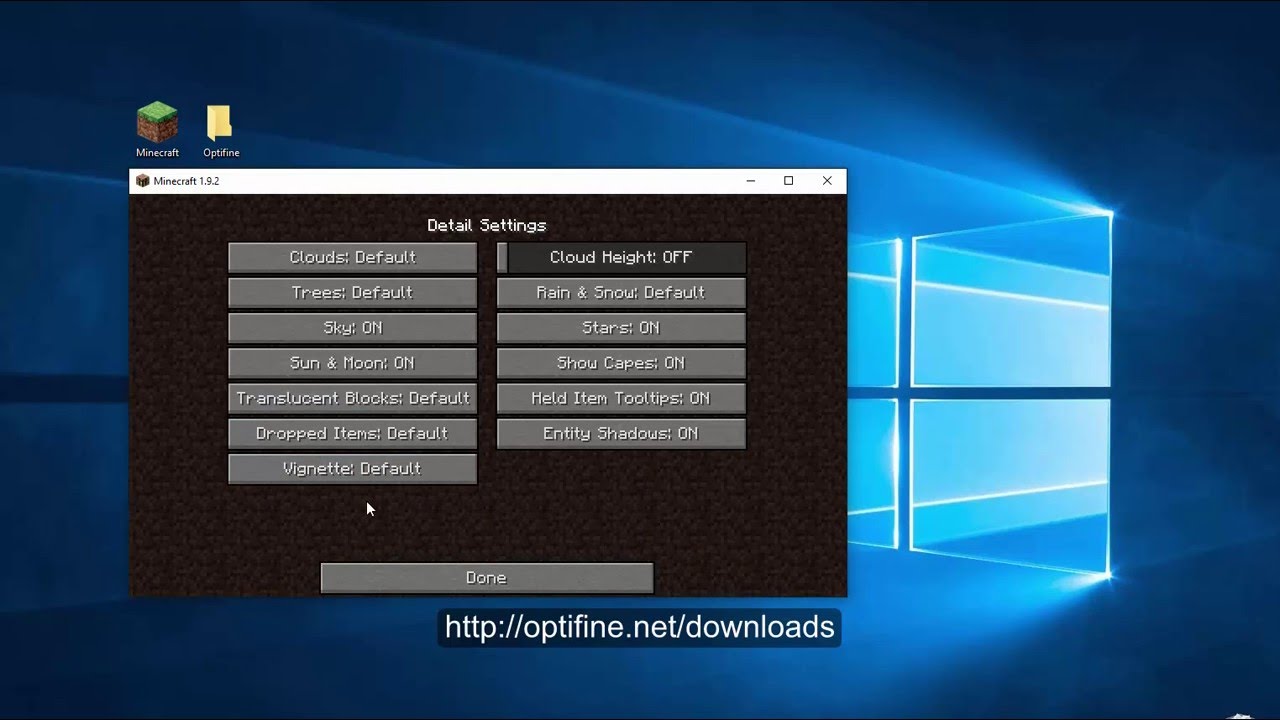The height and width of the screenshot is (720, 1280).
Task: Click the Detail Settings heading text
Action: pos(487,225)
